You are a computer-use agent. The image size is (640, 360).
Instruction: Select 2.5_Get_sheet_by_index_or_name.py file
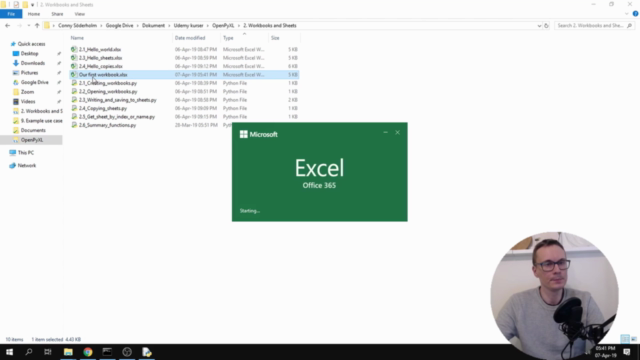[117, 117]
